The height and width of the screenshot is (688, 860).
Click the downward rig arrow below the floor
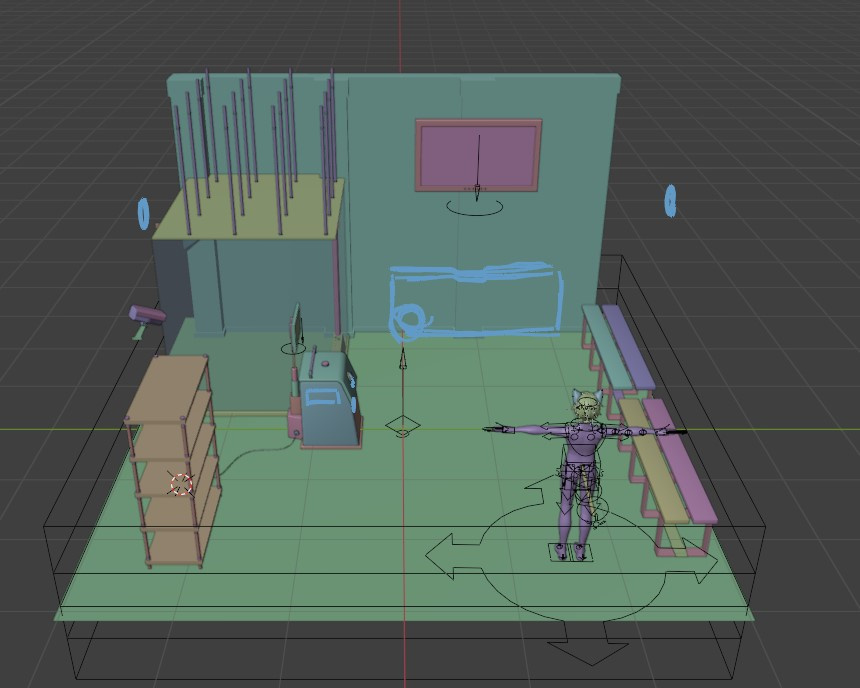coord(589,643)
